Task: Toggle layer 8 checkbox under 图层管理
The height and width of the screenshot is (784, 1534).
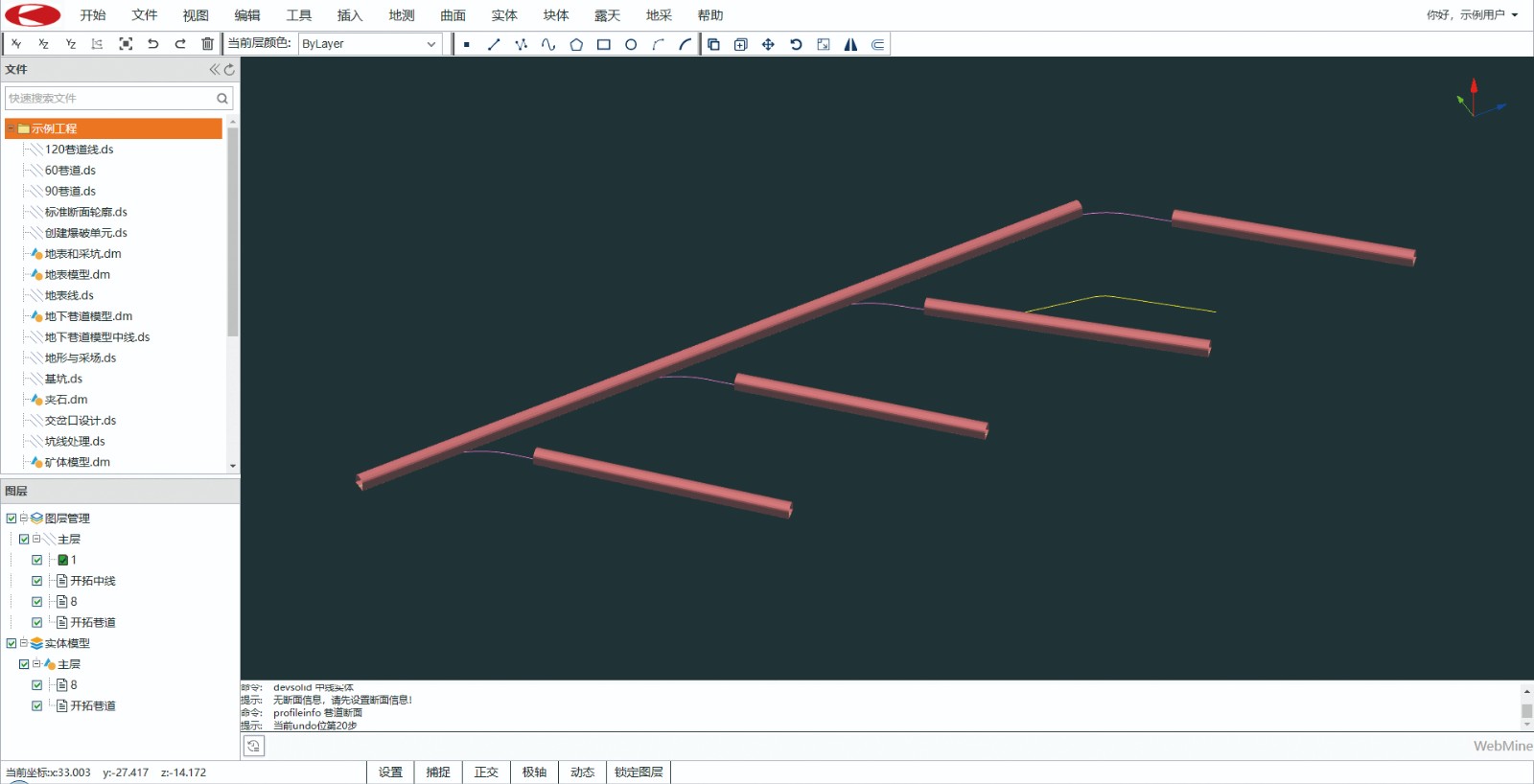Action: [36, 602]
